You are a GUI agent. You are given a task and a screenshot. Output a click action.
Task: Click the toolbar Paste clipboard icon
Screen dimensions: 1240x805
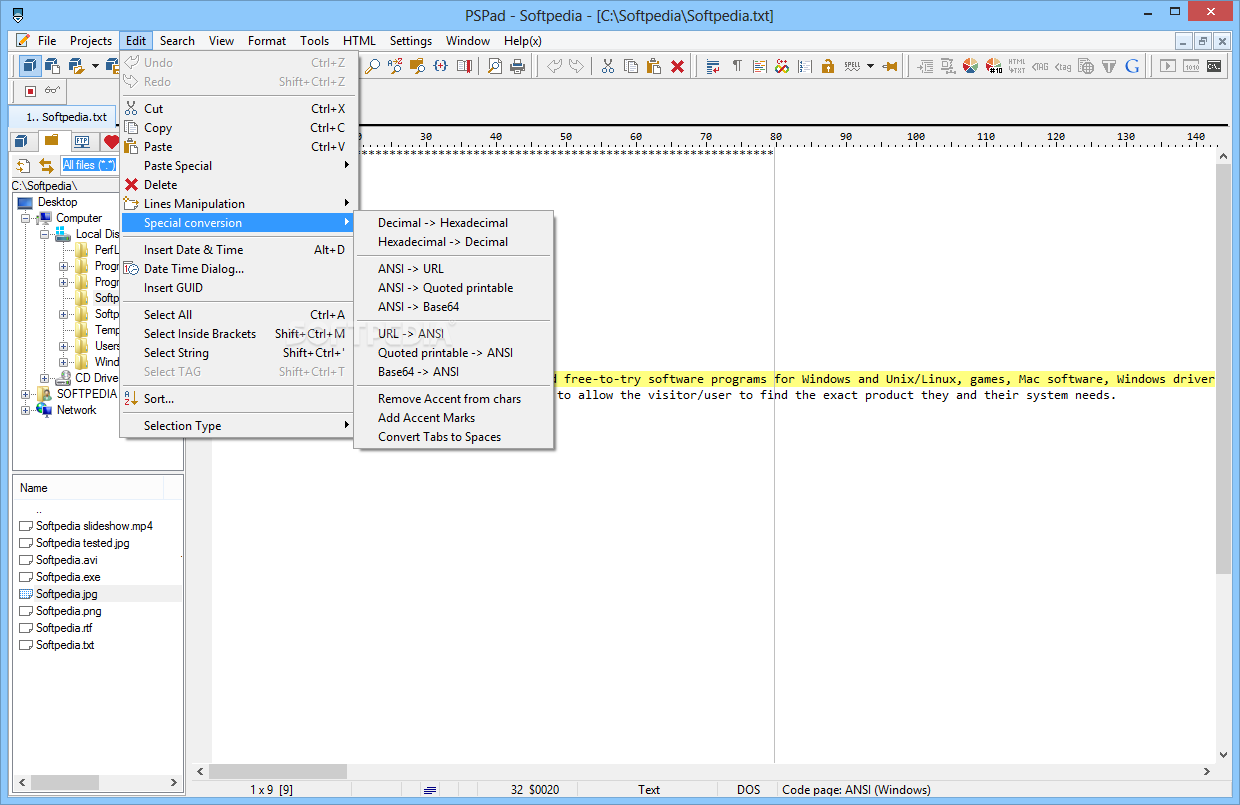[654, 66]
